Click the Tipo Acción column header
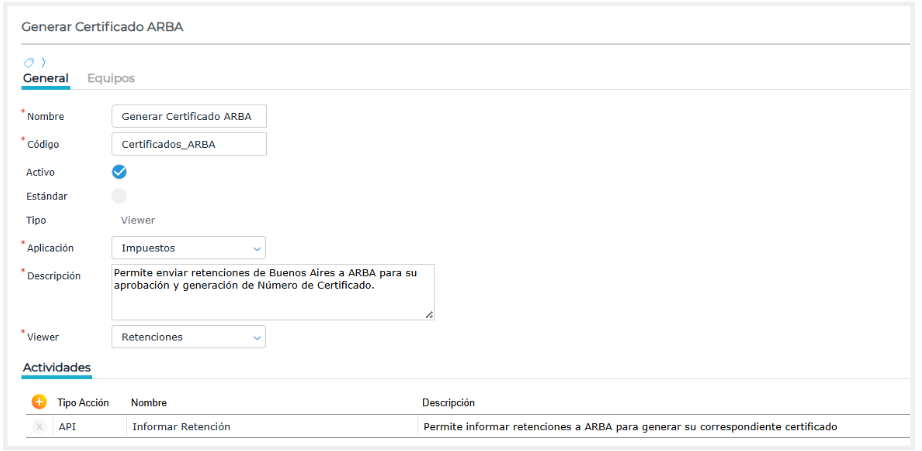 click(83, 402)
